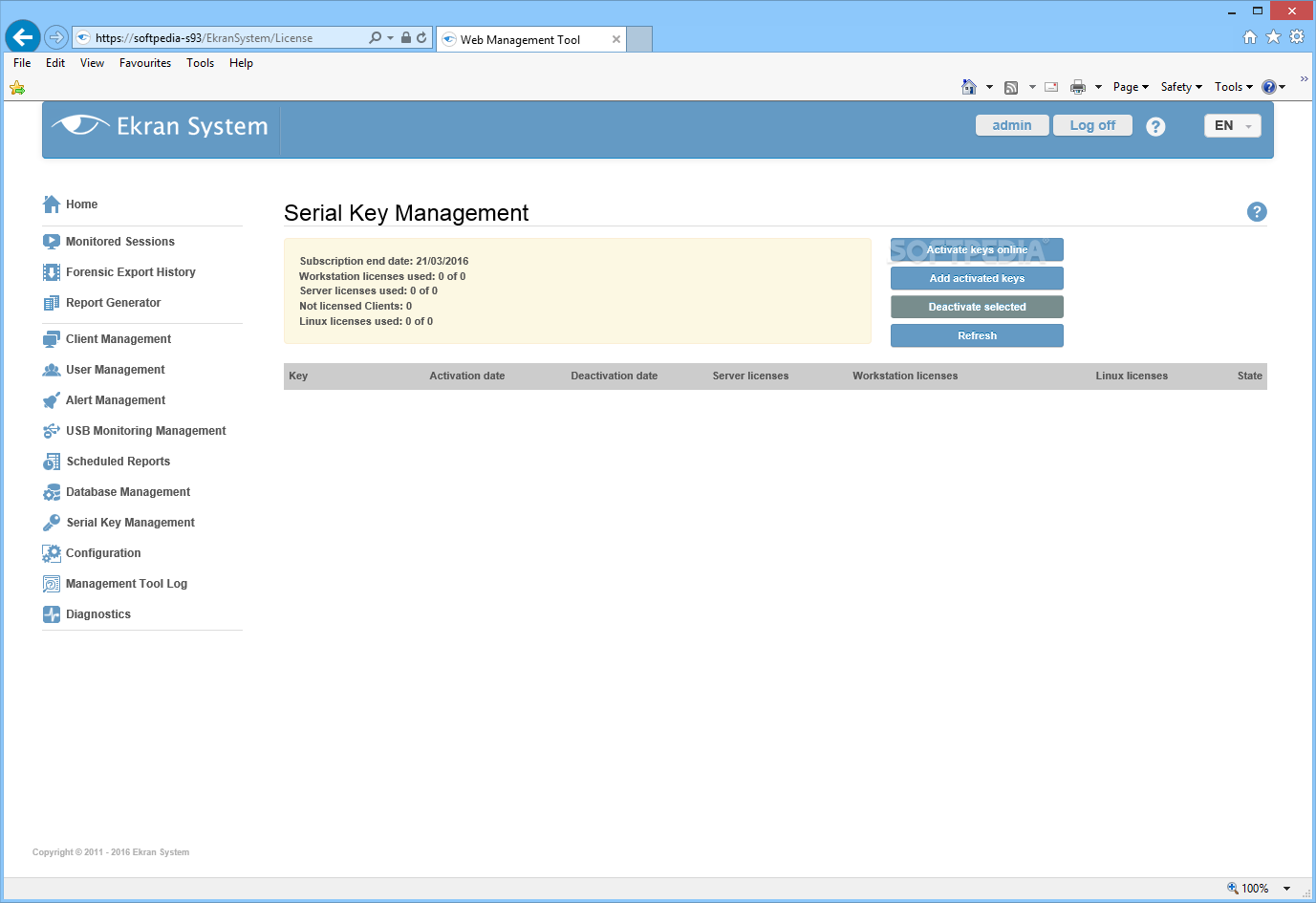Expand the feeds dropdown arrow
The image size is (1316, 903).
coord(1032,87)
